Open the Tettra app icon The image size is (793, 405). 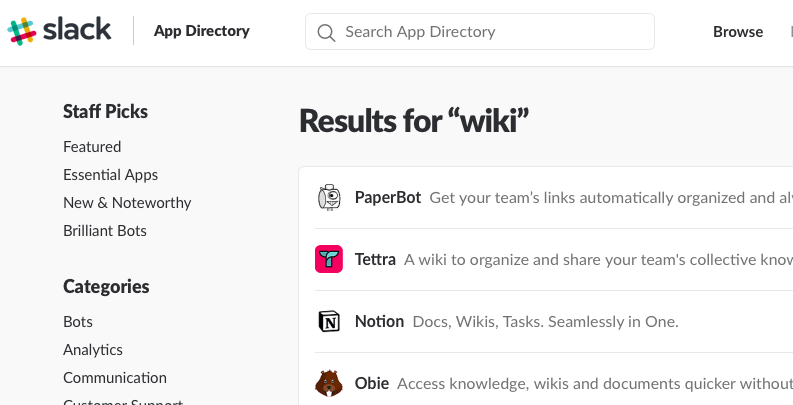coord(329,259)
